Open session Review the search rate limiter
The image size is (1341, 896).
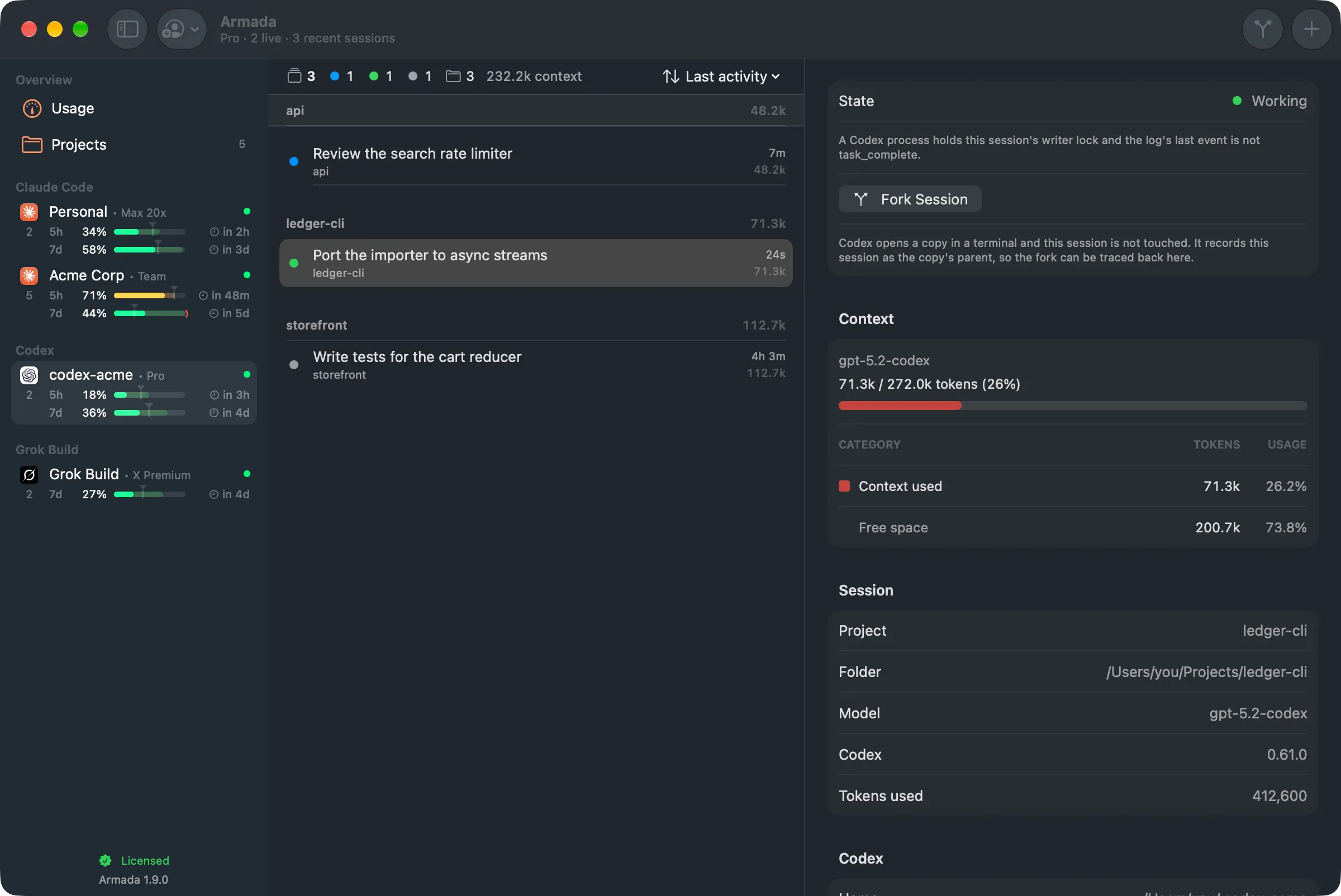[536, 161]
